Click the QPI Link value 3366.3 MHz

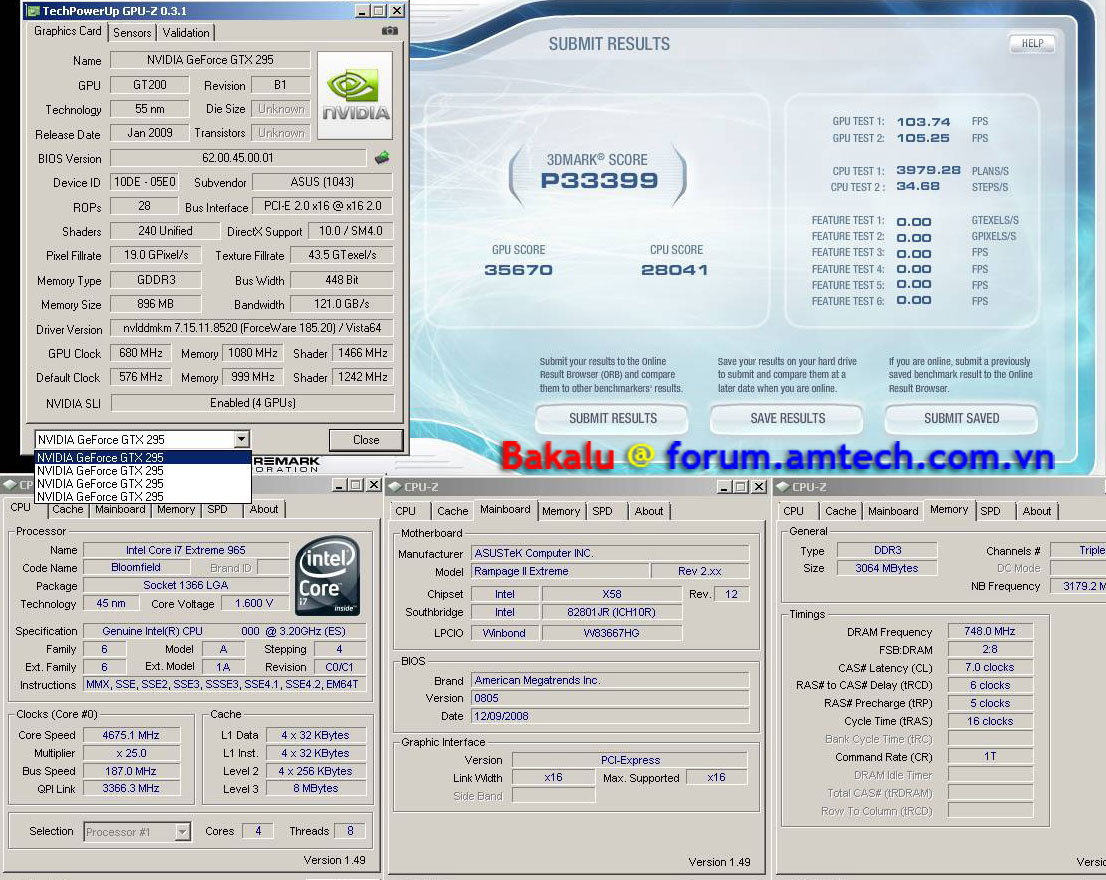(x=131, y=788)
